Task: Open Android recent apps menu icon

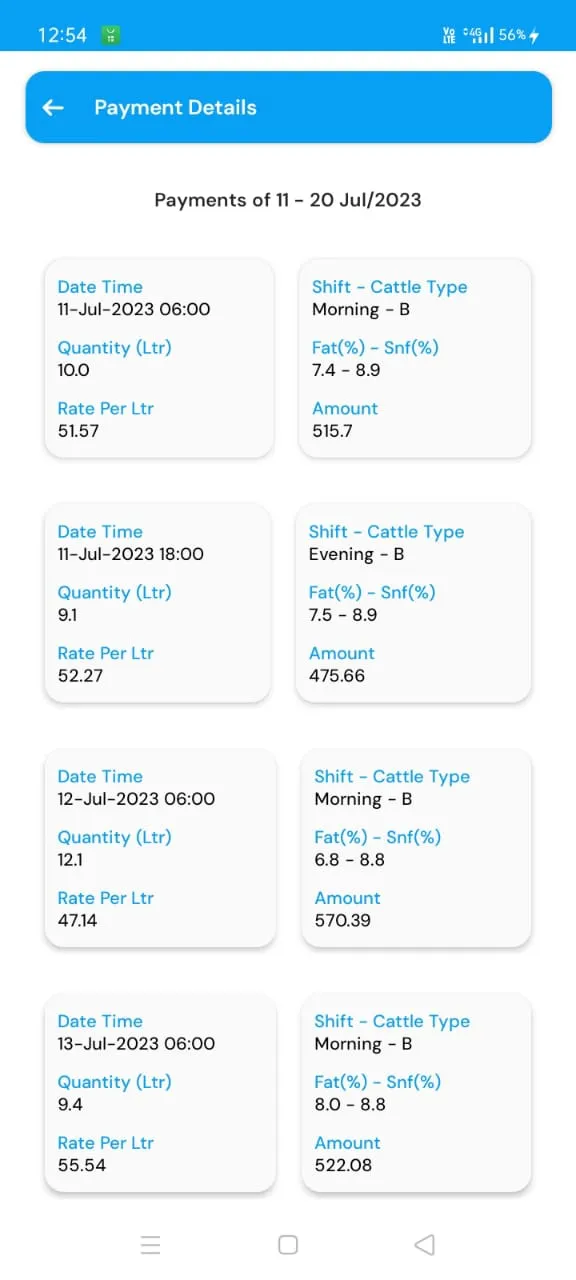Action: [151, 1245]
